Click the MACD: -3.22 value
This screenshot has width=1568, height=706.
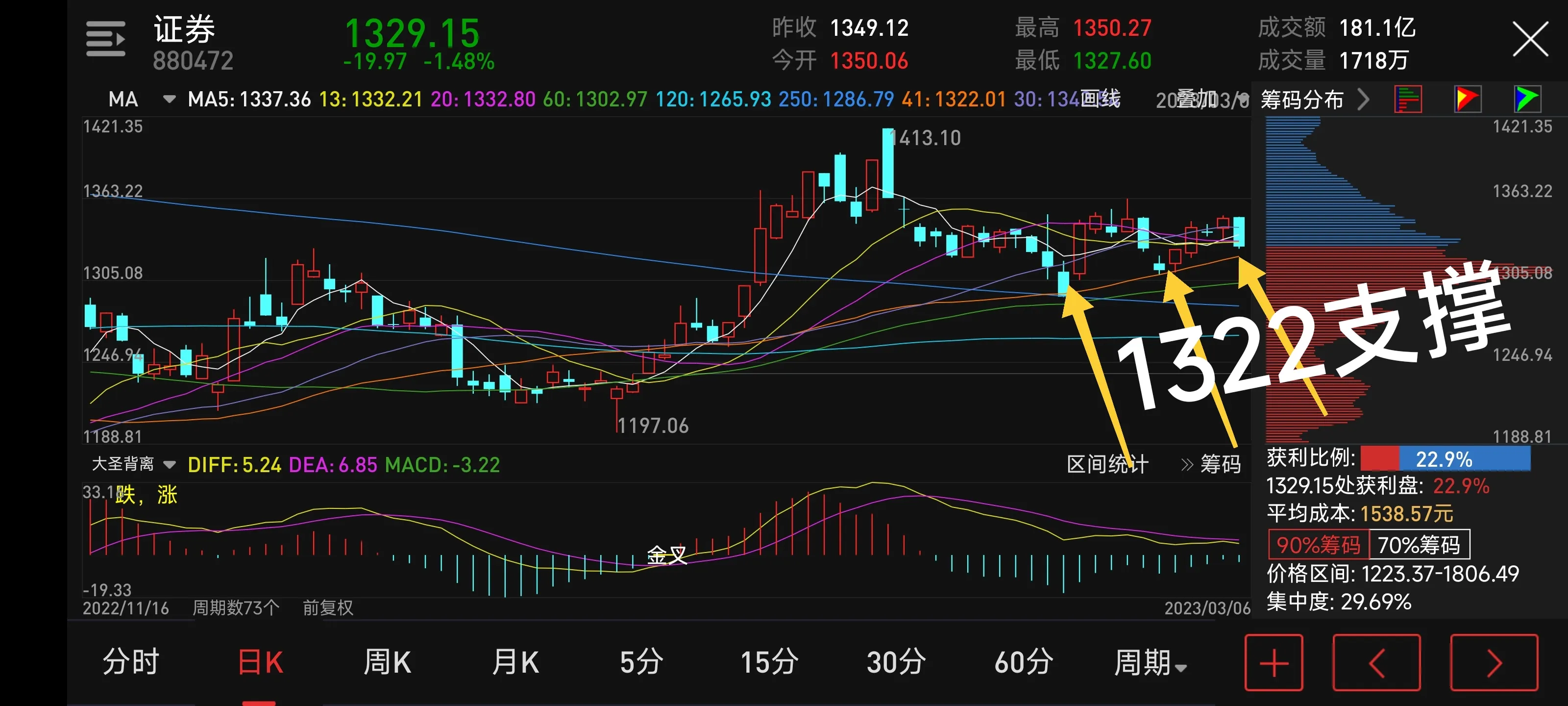point(442,465)
